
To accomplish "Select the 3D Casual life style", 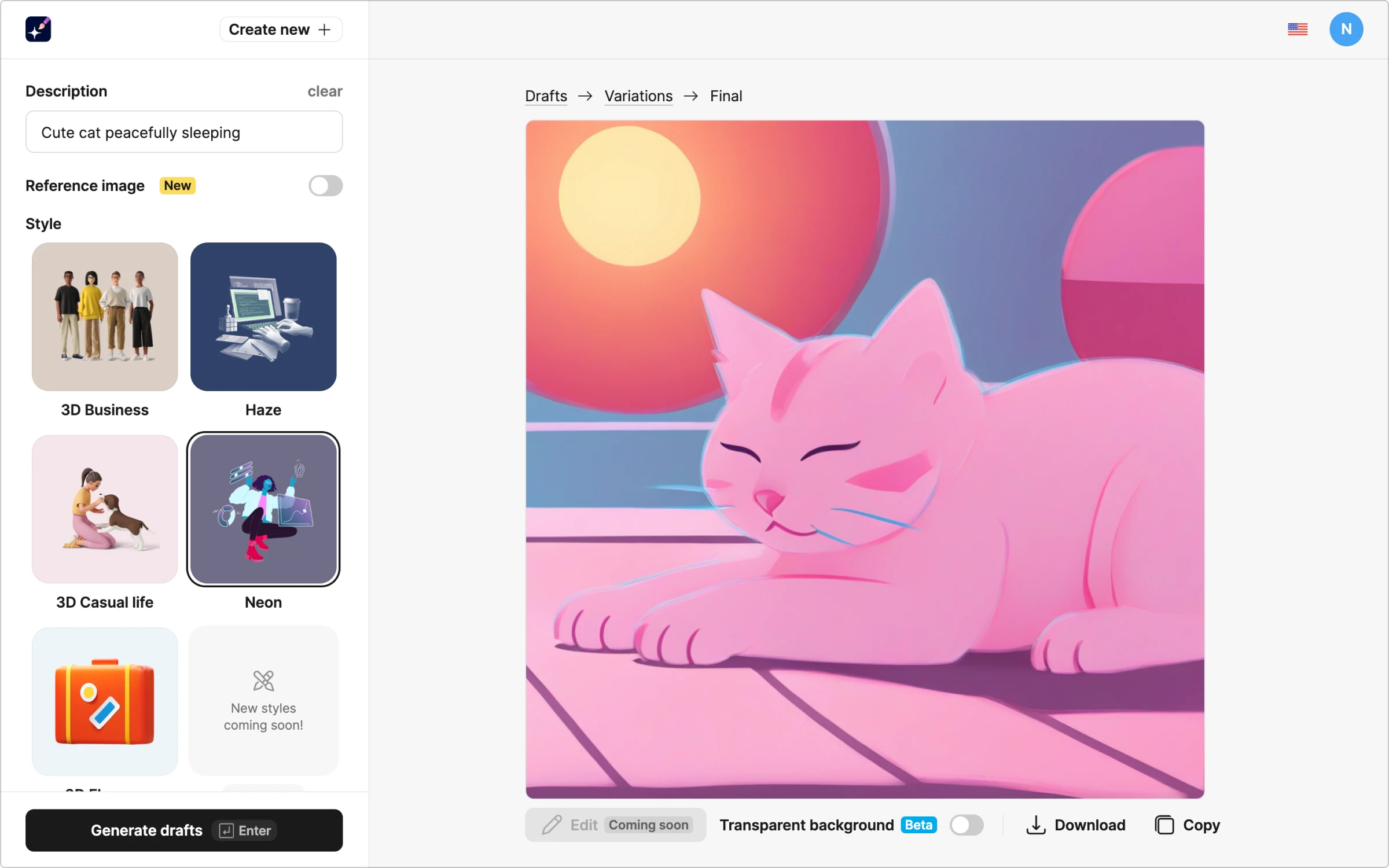I will pos(105,509).
